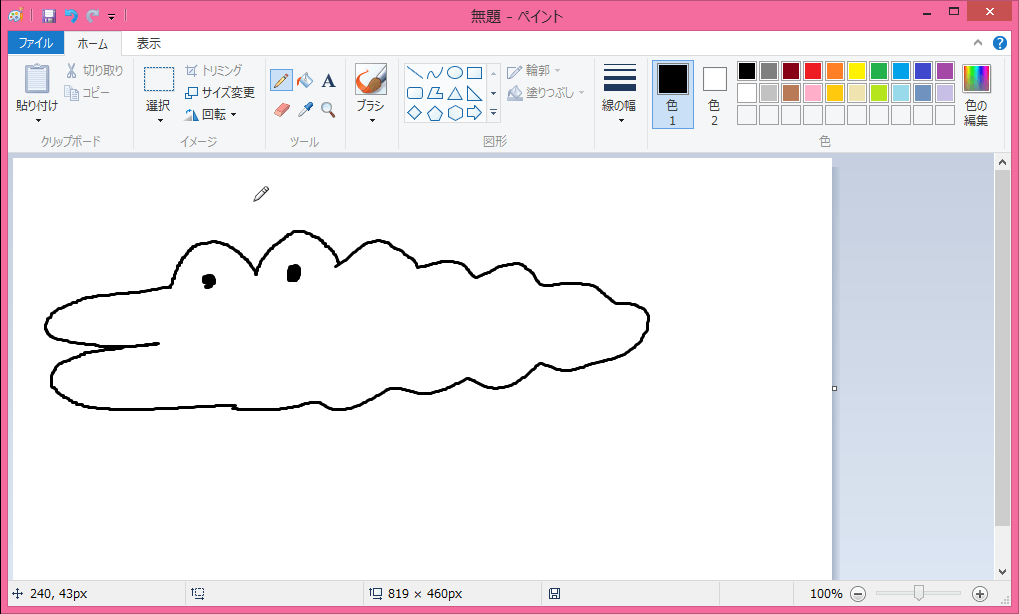Open the ファイル menu tab
Image resolution: width=1019 pixels, height=614 pixels.
(36, 43)
